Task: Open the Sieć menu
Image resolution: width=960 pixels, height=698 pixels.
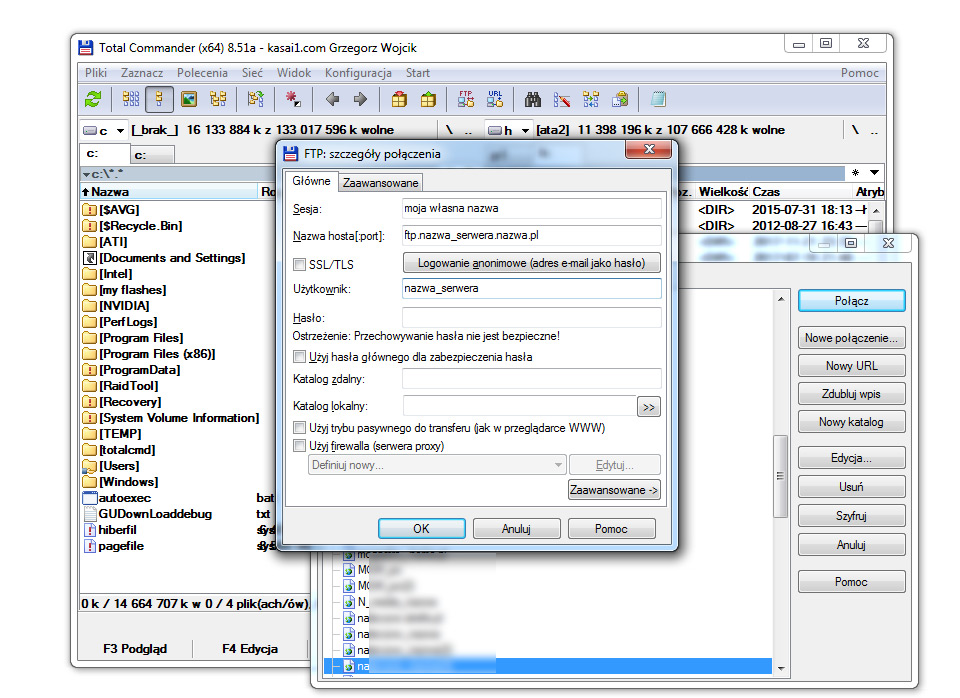Action: (x=252, y=73)
